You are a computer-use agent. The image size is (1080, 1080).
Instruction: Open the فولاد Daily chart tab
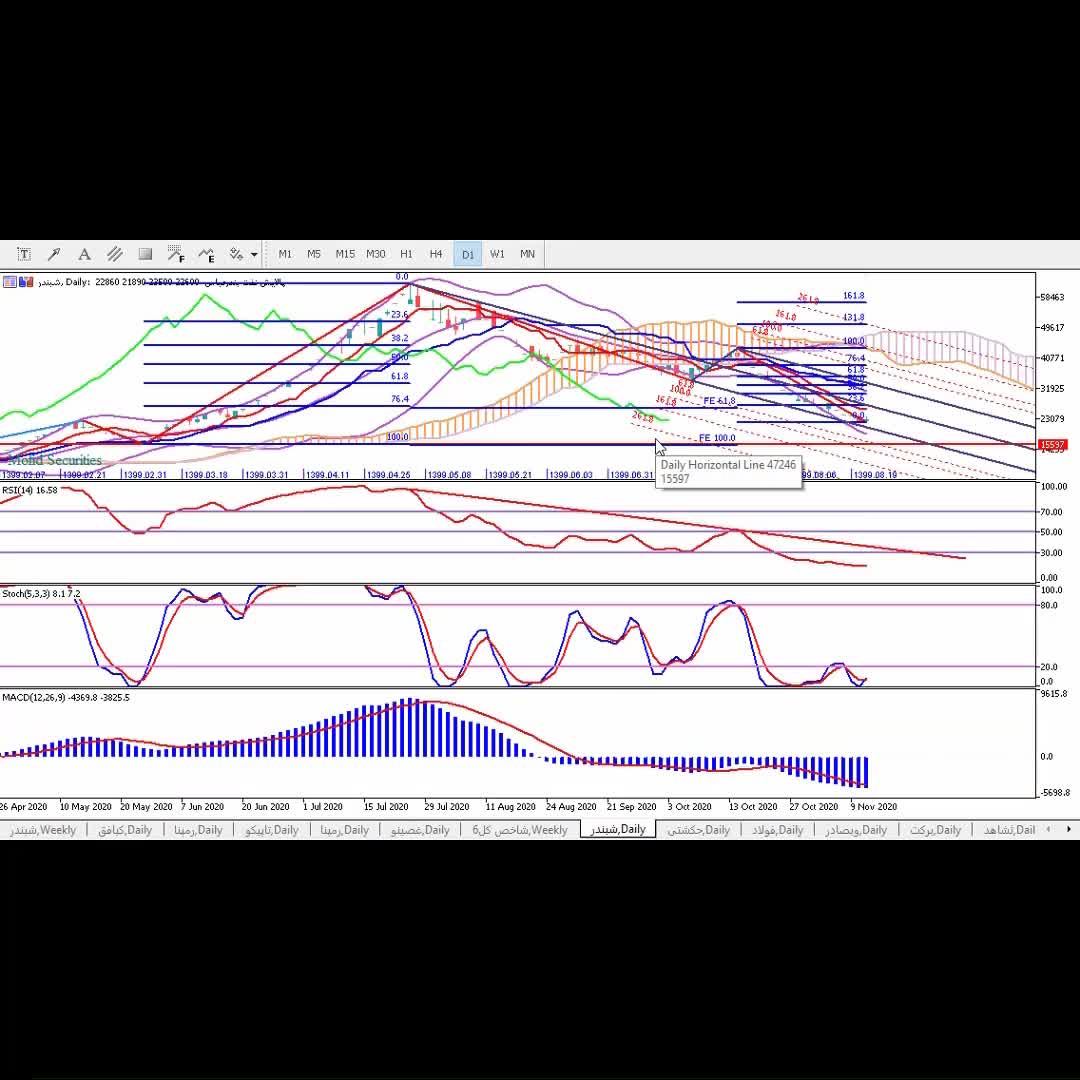click(777, 830)
